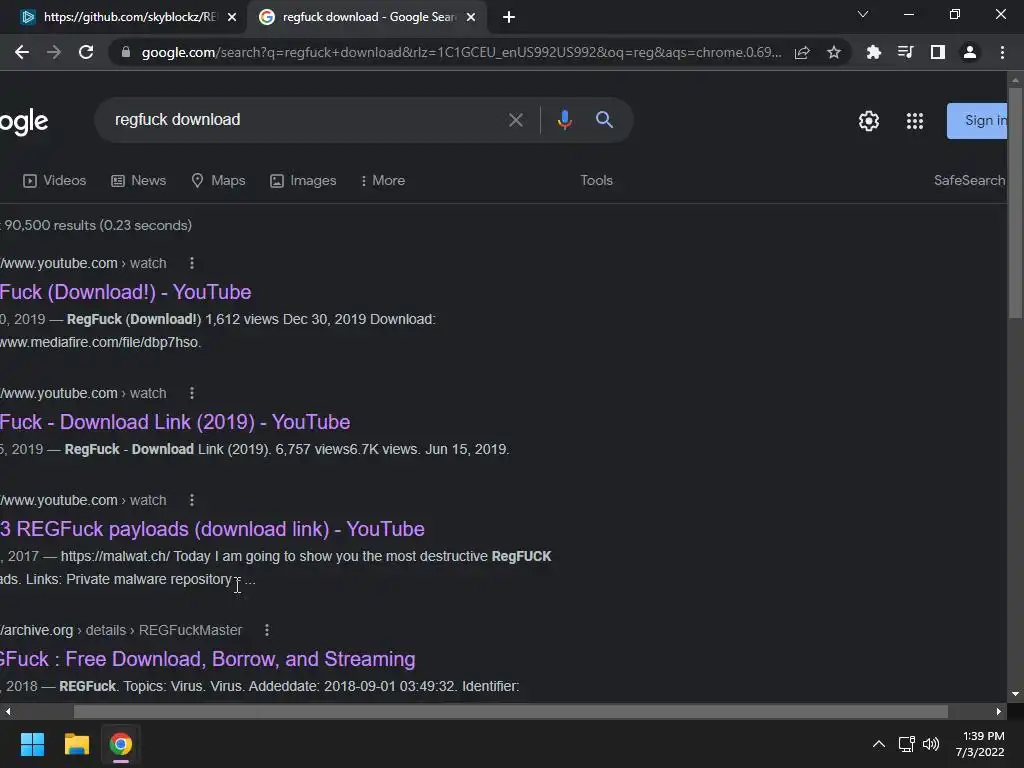Viewport: 1024px width, 768px height.
Task: Reload the current page
Action: point(86,52)
